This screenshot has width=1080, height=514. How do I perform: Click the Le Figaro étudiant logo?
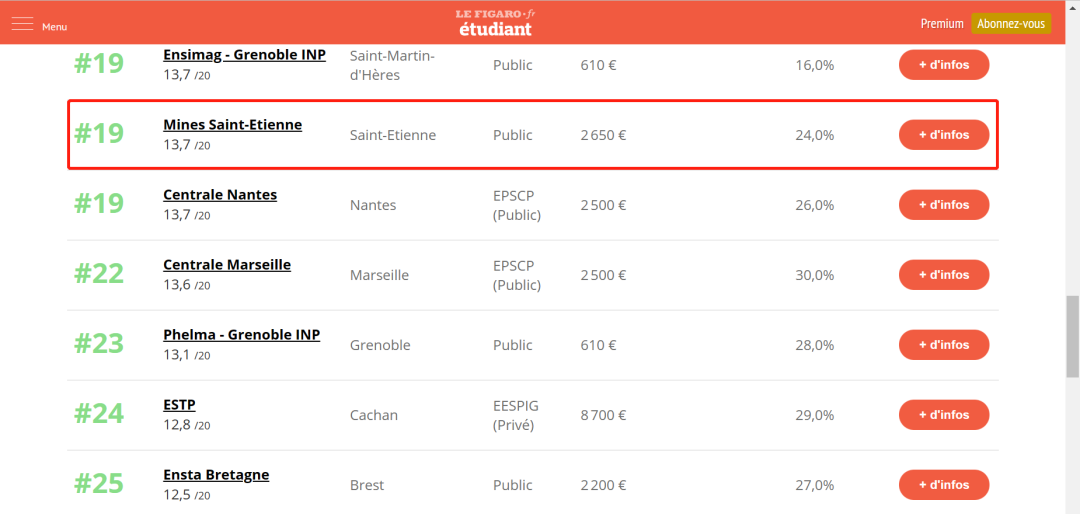tap(496, 23)
